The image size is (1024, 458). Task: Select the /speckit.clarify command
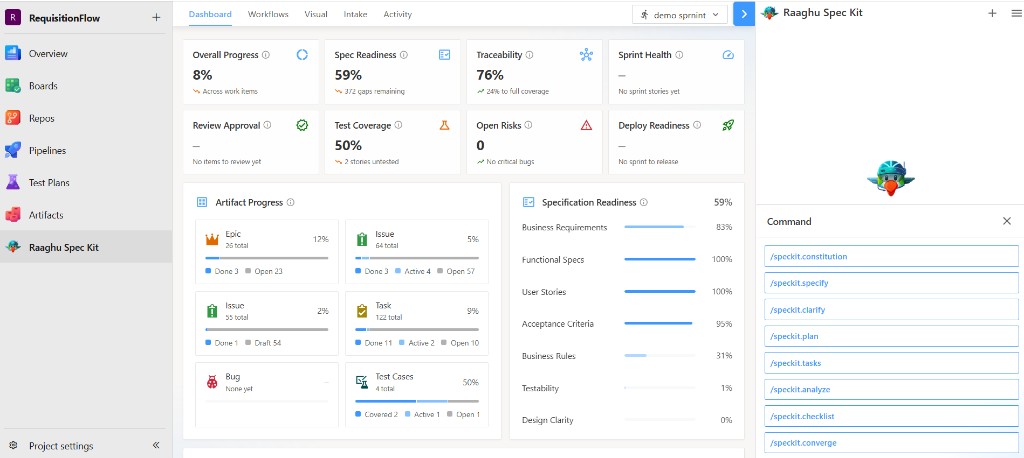[x=891, y=310]
